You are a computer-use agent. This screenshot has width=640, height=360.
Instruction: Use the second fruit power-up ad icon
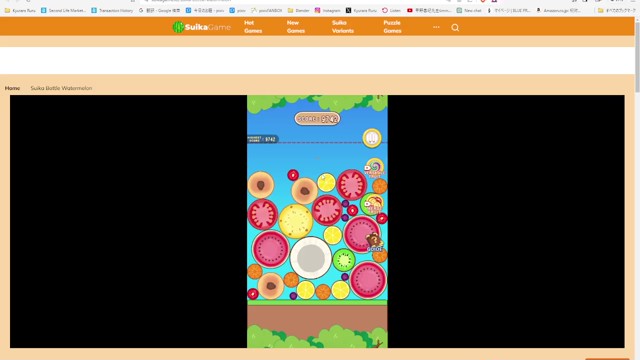pos(373,204)
